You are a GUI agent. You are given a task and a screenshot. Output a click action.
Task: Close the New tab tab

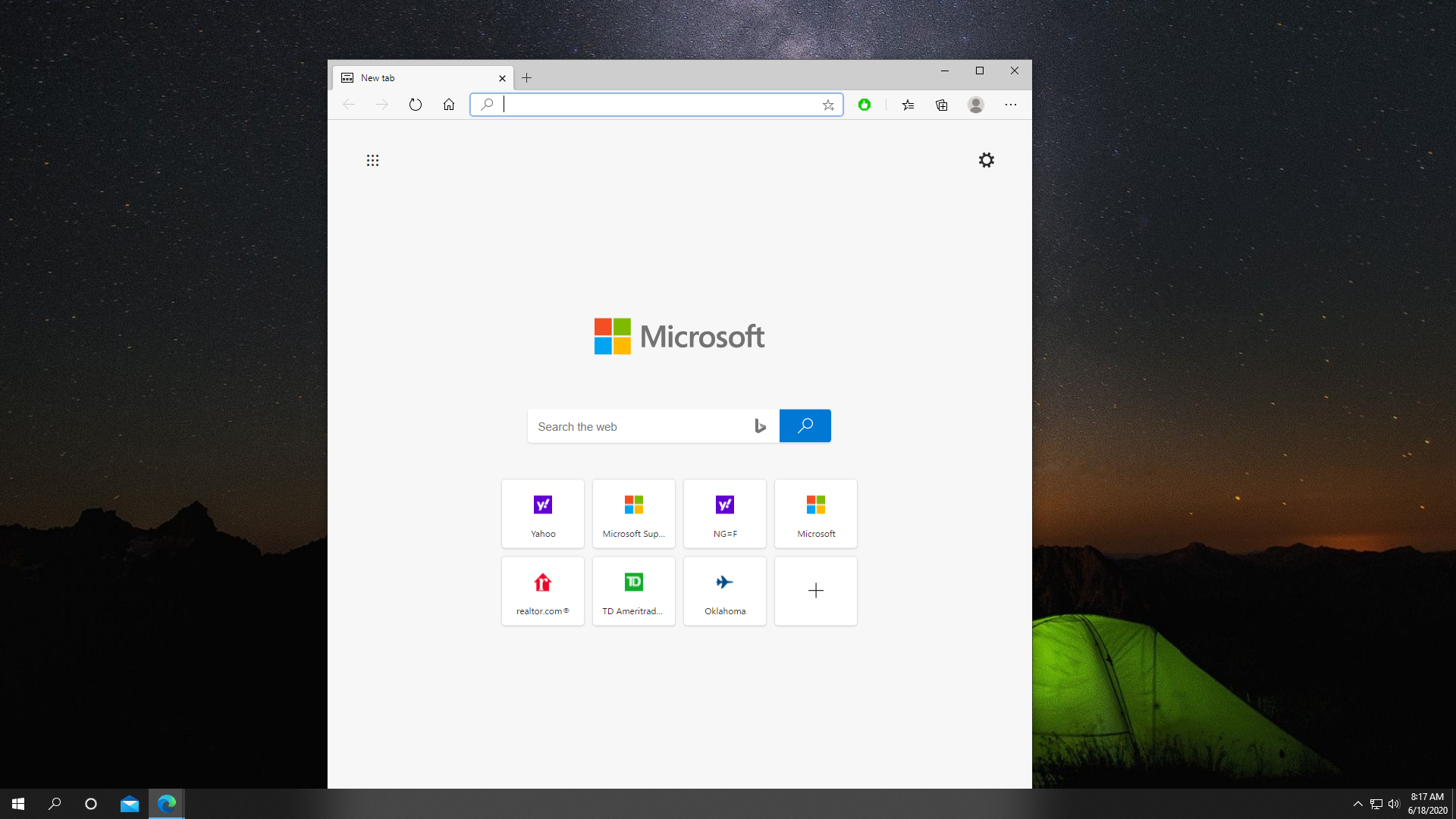[x=502, y=78]
